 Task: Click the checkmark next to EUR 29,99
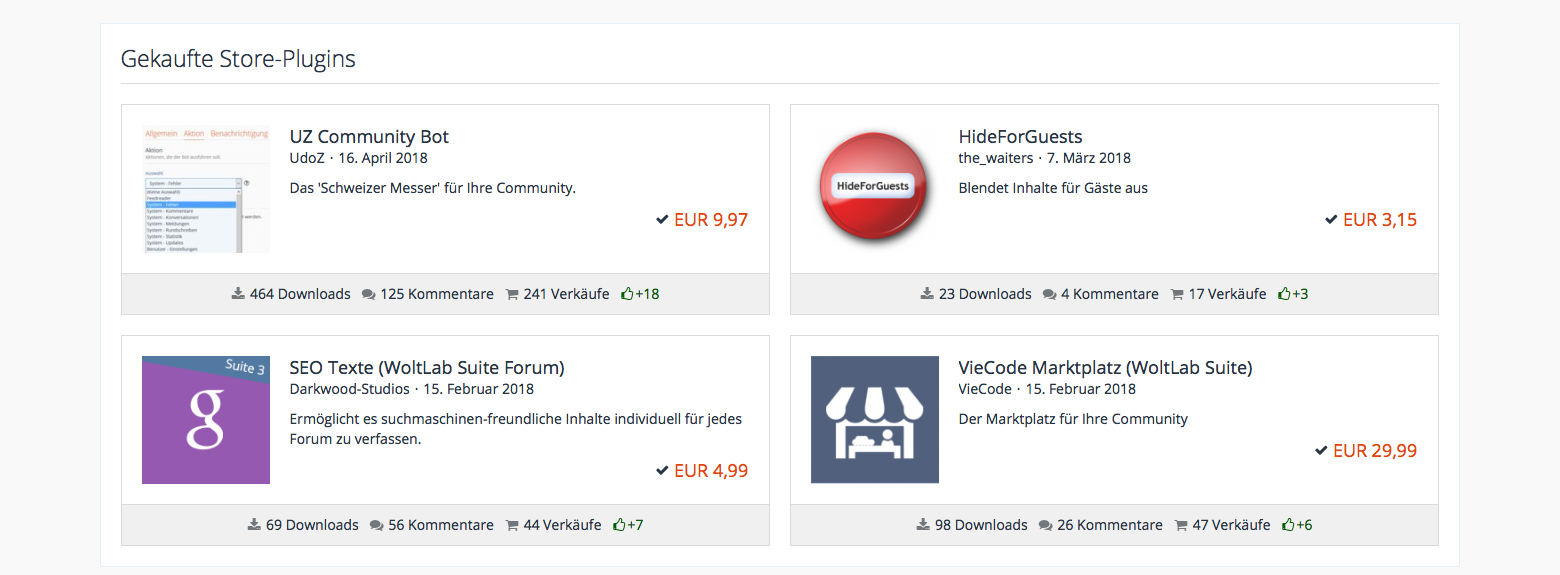click(x=1321, y=451)
